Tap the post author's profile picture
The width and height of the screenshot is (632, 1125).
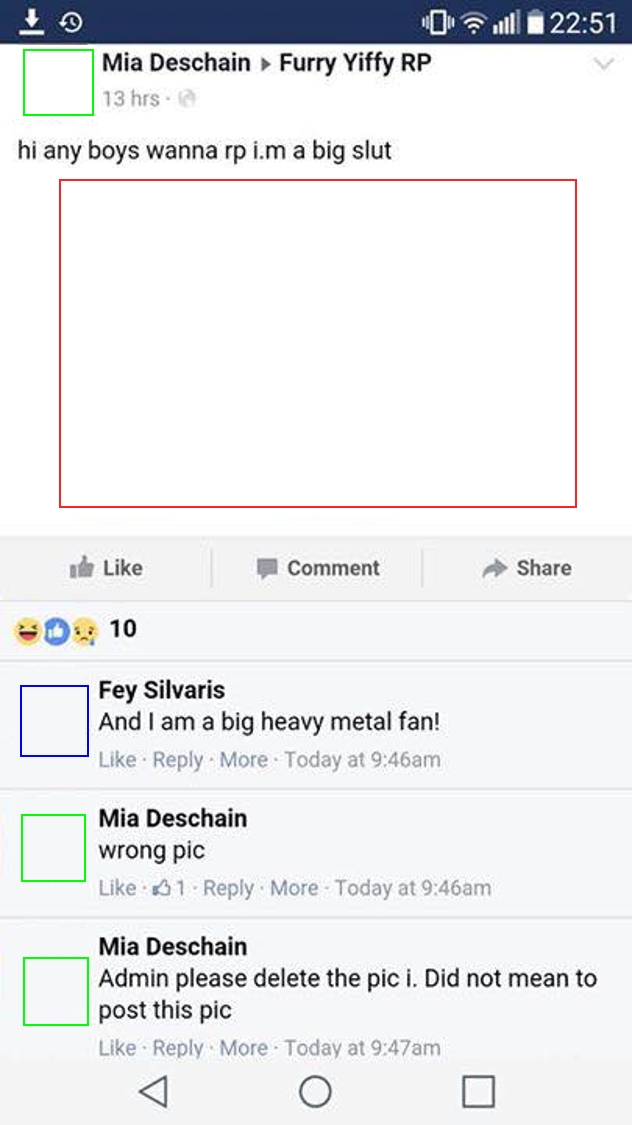point(58,83)
